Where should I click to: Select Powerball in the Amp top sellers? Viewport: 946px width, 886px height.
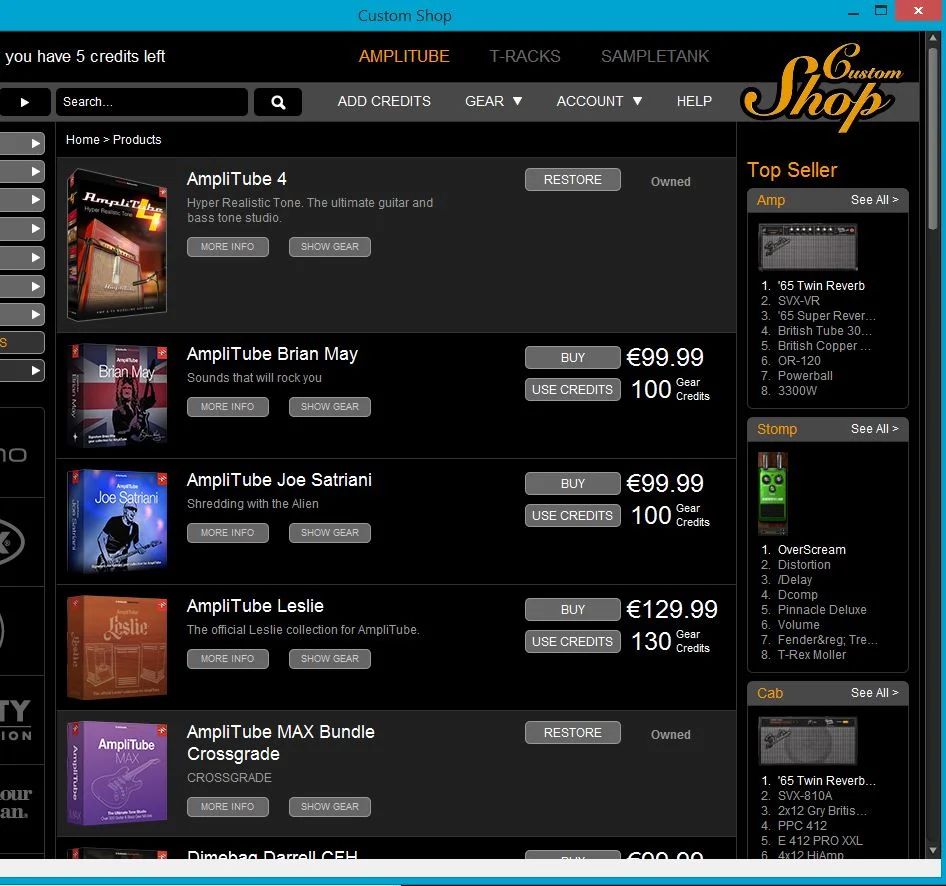(x=805, y=376)
